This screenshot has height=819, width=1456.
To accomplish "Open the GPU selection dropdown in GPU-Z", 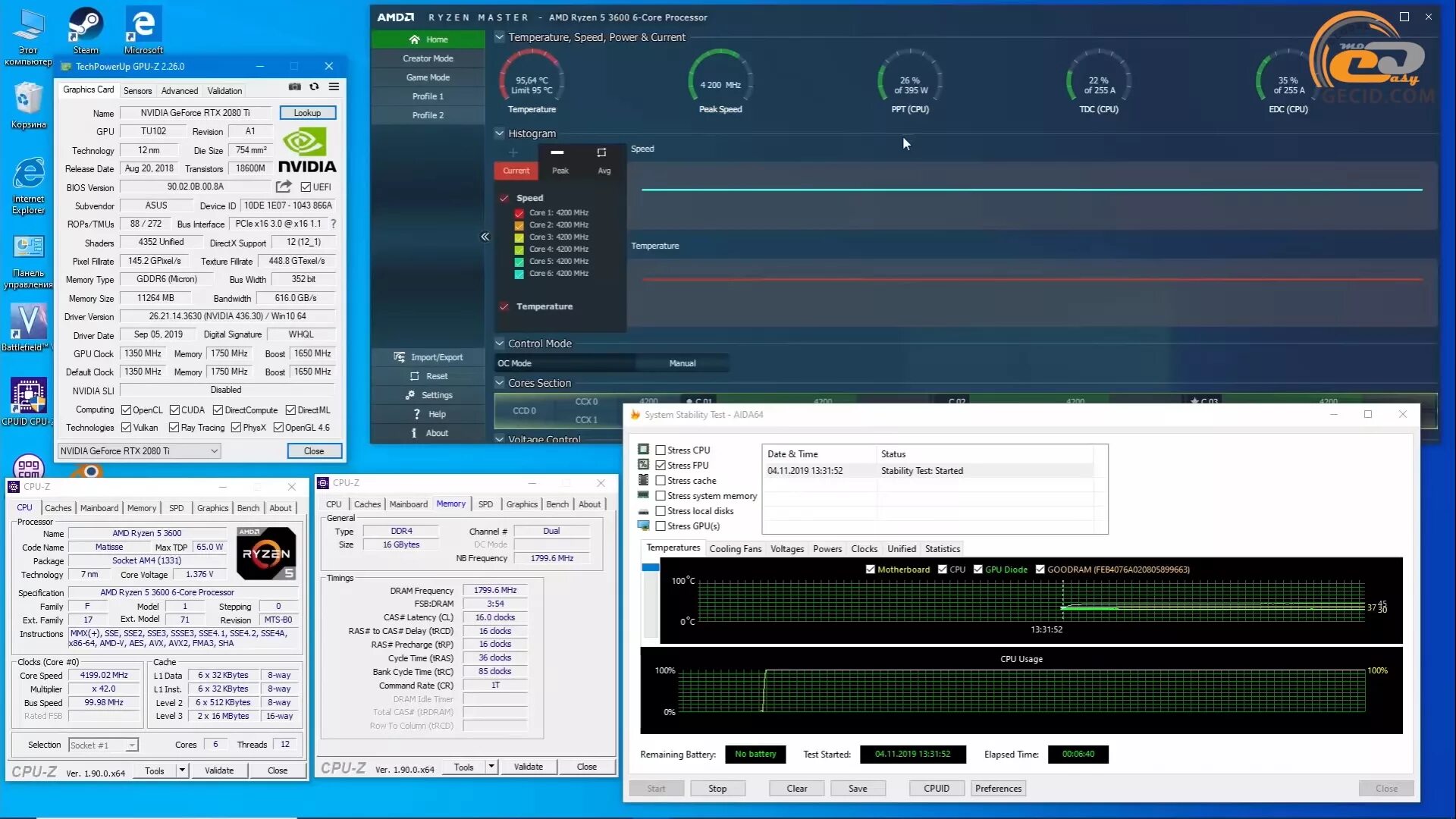I will point(215,451).
